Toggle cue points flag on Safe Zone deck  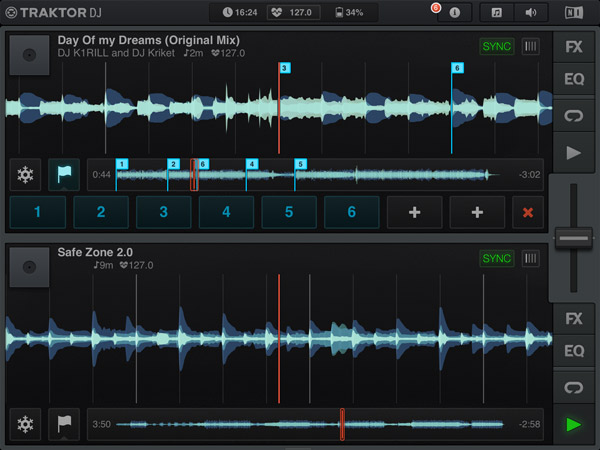[x=64, y=424]
